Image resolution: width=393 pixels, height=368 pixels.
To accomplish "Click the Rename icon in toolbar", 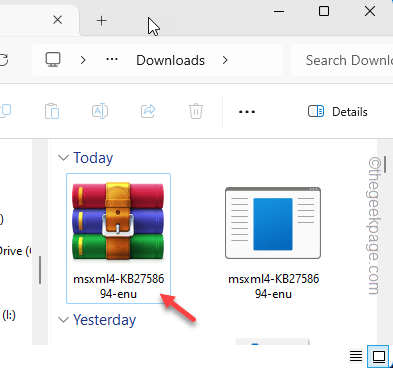I will coord(100,111).
